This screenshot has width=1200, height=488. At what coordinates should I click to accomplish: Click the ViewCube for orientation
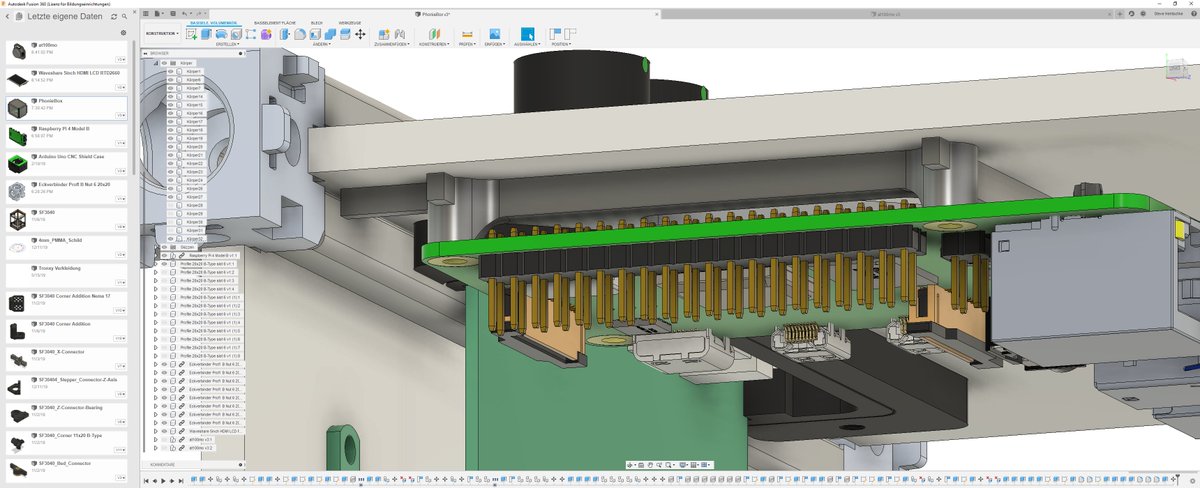[x=1176, y=70]
